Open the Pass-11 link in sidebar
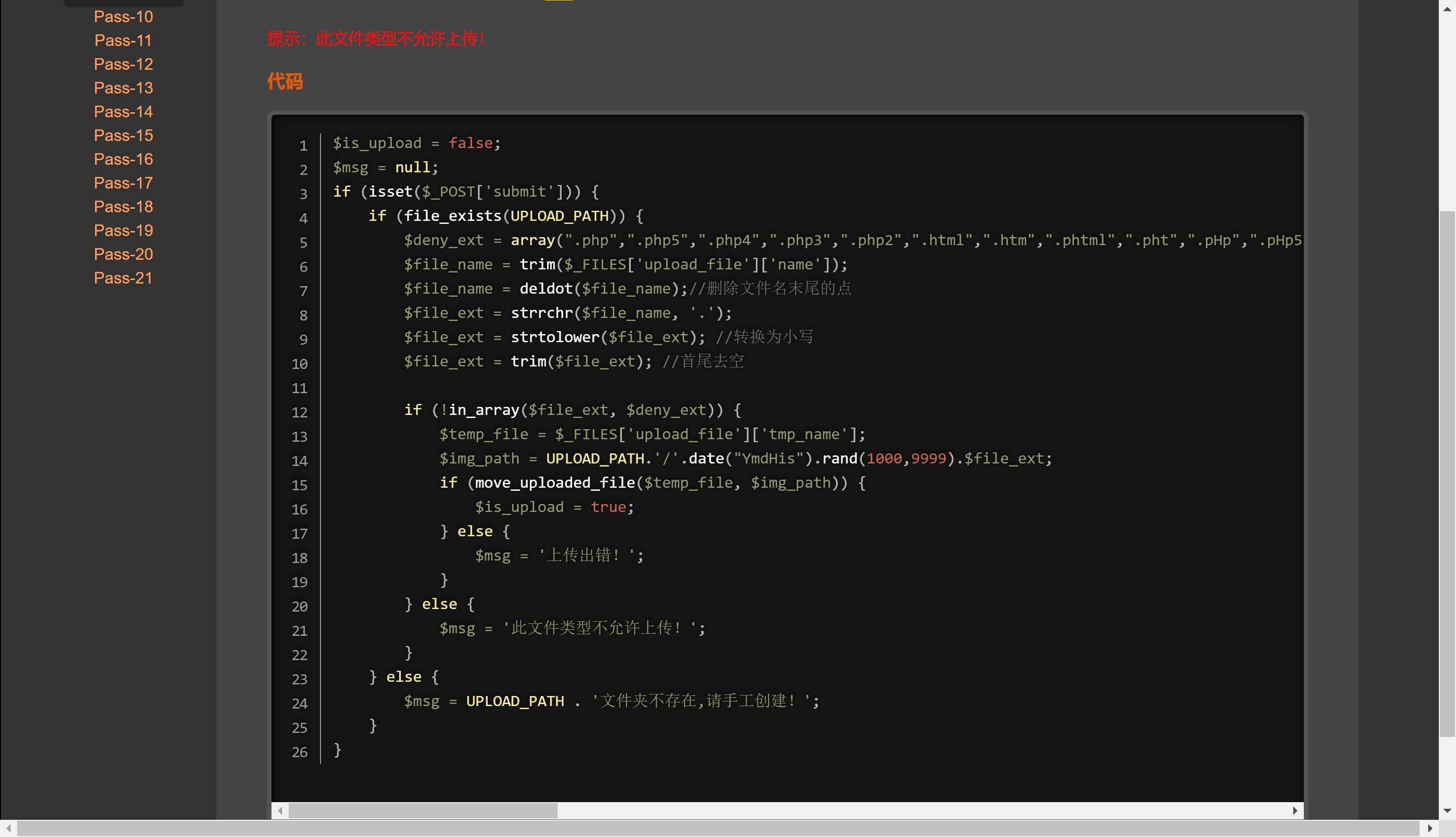The height and width of the screenshot is (837, 1456). (x=123, y=40)
